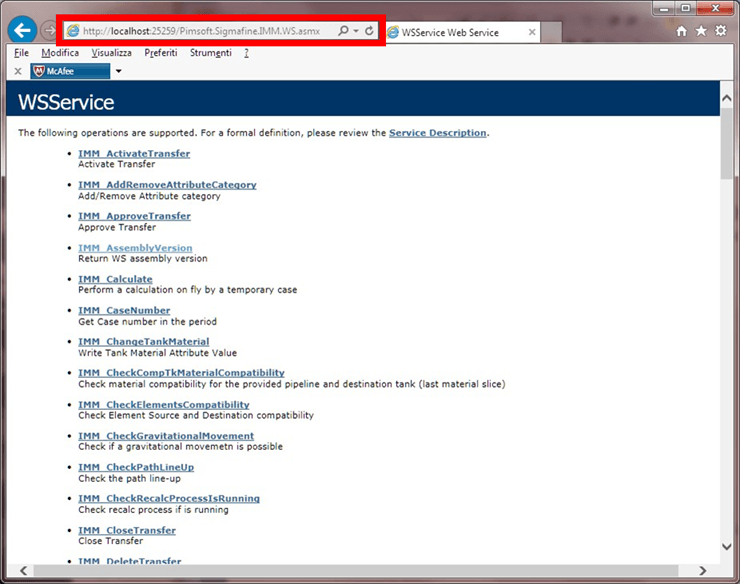Minimize the browser window
740x584 pixels.
tap(664, 8)
